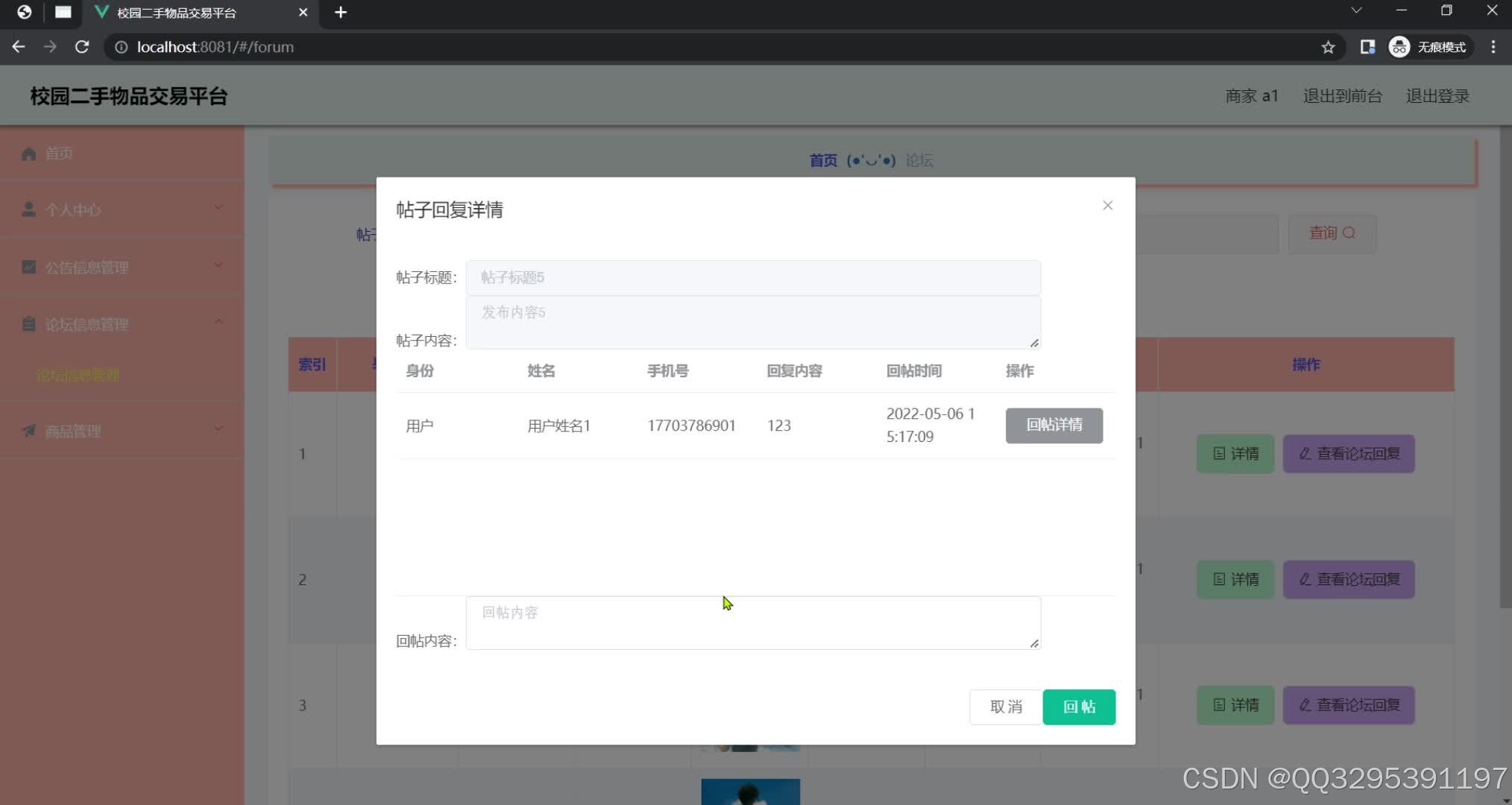Click the product thumbnail at bottom

pos(750,792)
